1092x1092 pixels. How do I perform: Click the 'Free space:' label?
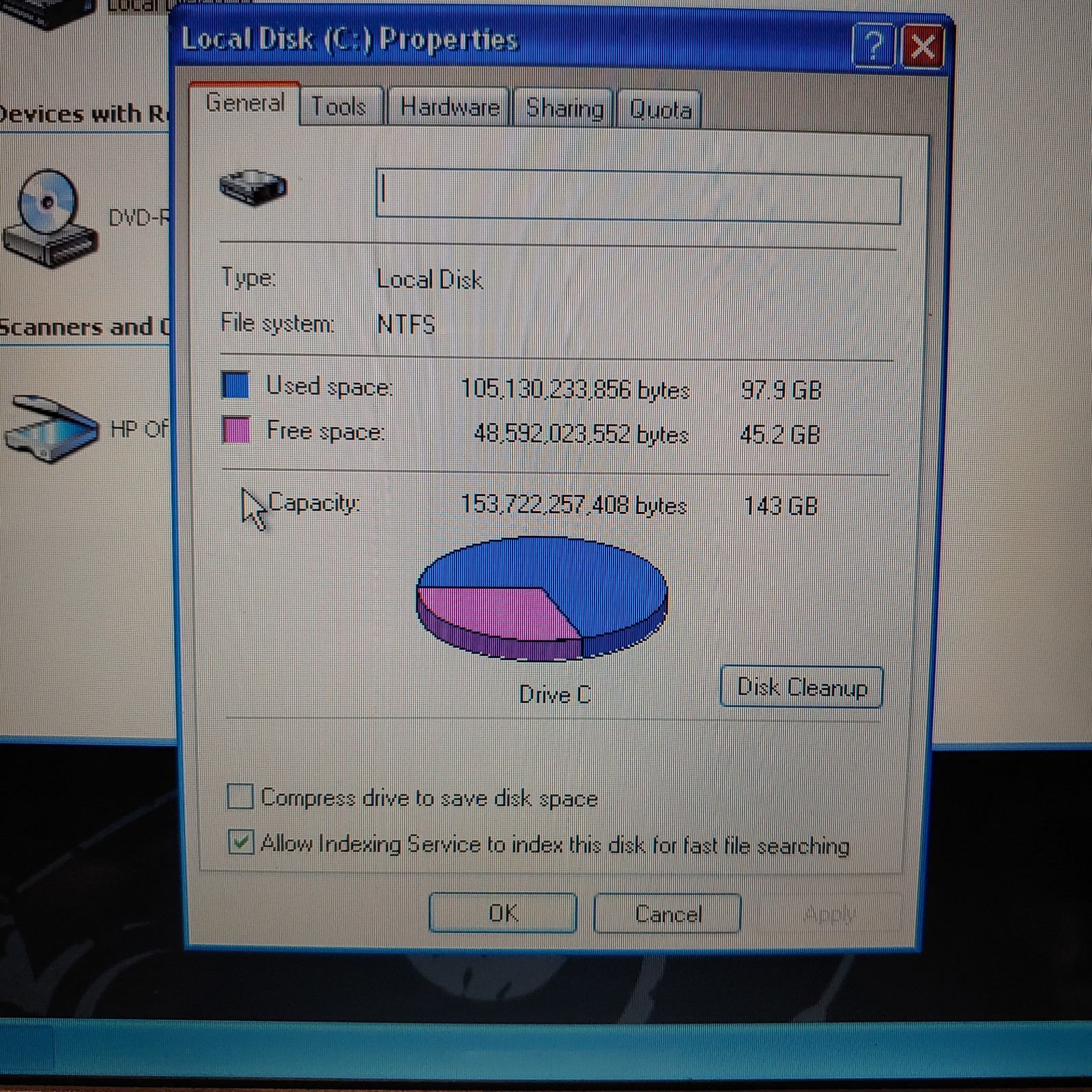(x=326, y=431)
